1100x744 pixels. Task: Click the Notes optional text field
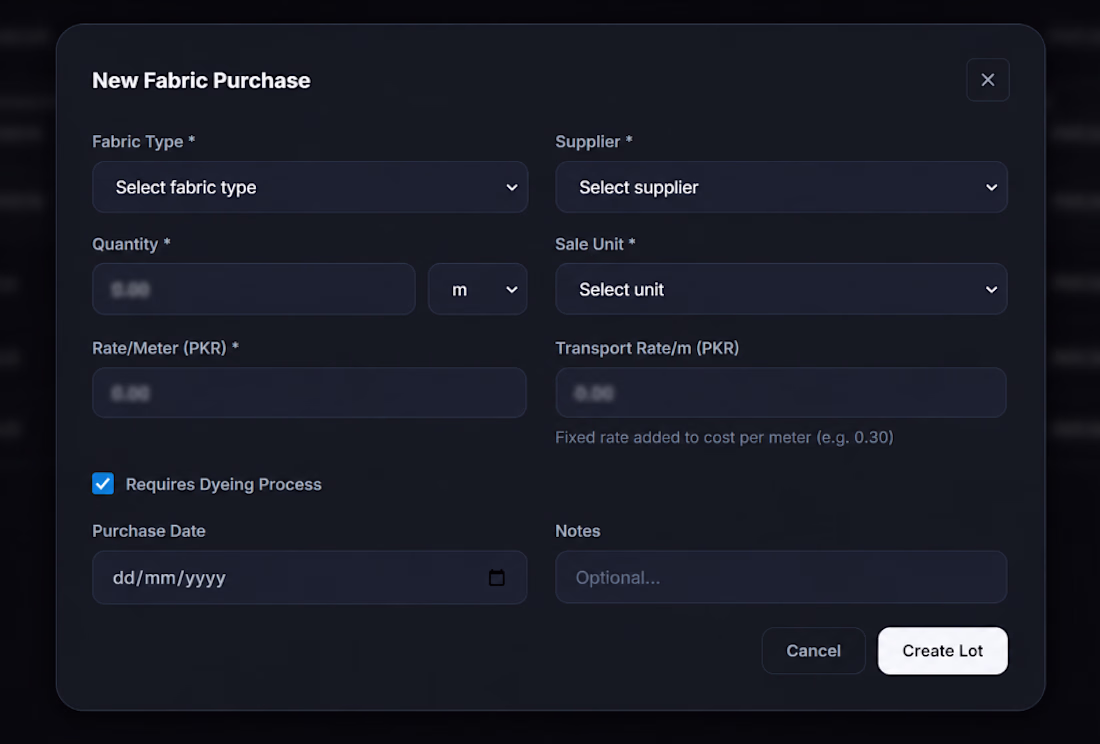pyautogui.click(x=782, y=577)
